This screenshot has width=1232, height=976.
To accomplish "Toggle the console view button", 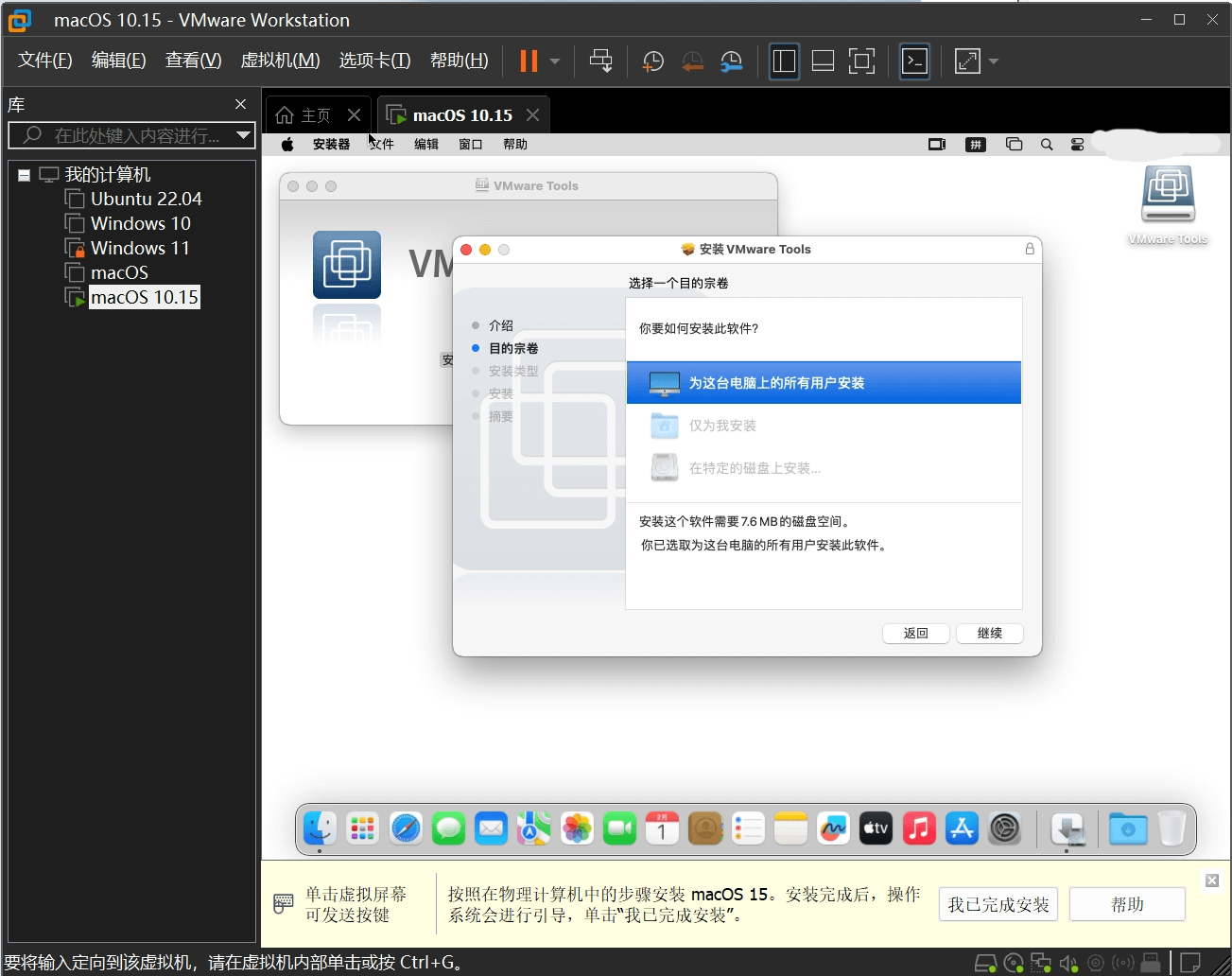I will click(x=914, y=61).
